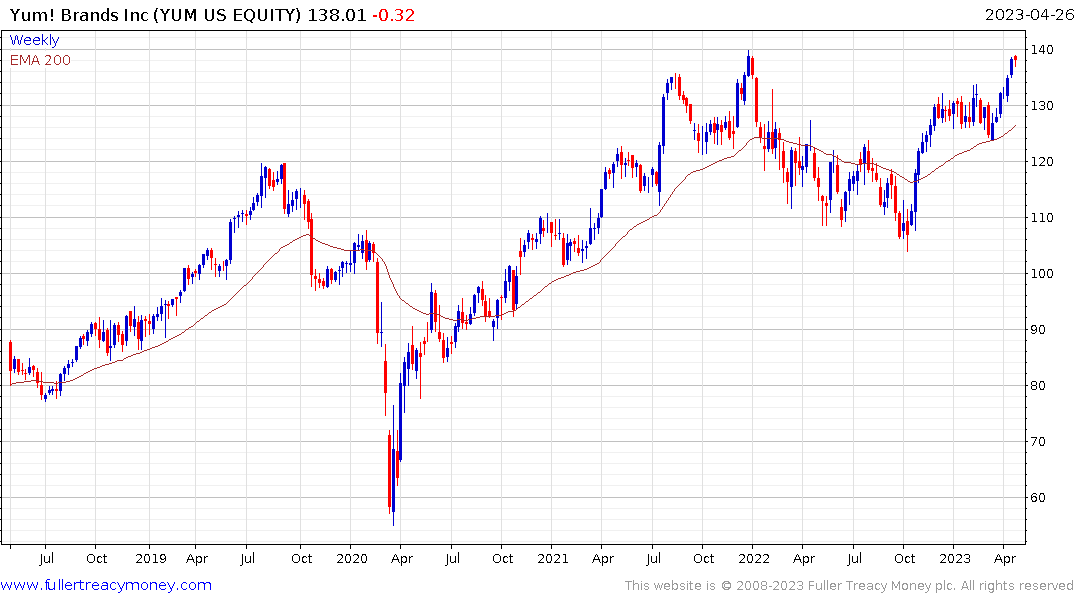Click the 80 price axis label

[x=1038, y=385]
